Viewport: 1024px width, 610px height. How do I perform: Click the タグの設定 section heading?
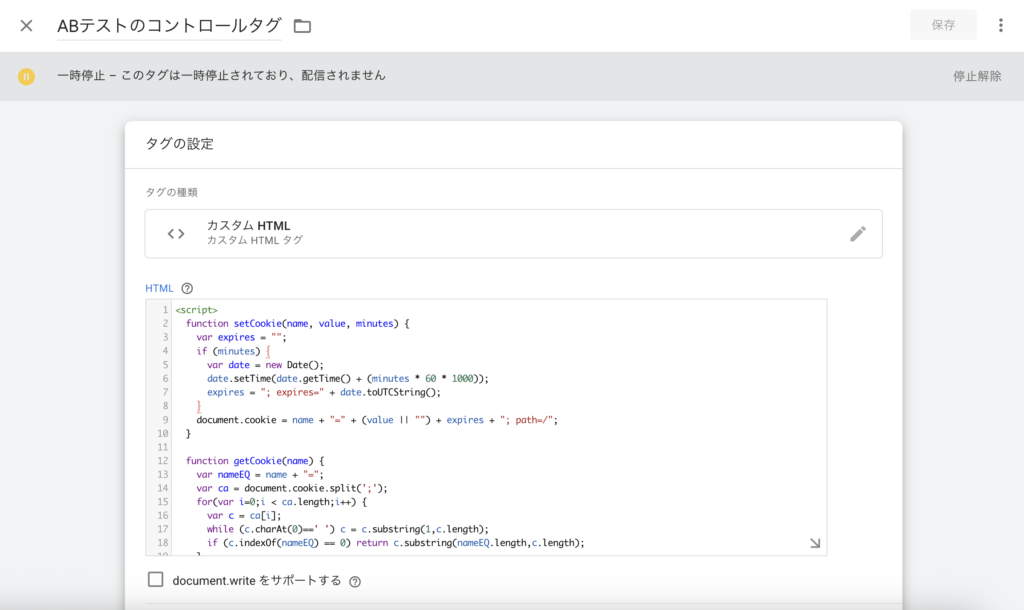pyautogui.click(x=179, y=144)
